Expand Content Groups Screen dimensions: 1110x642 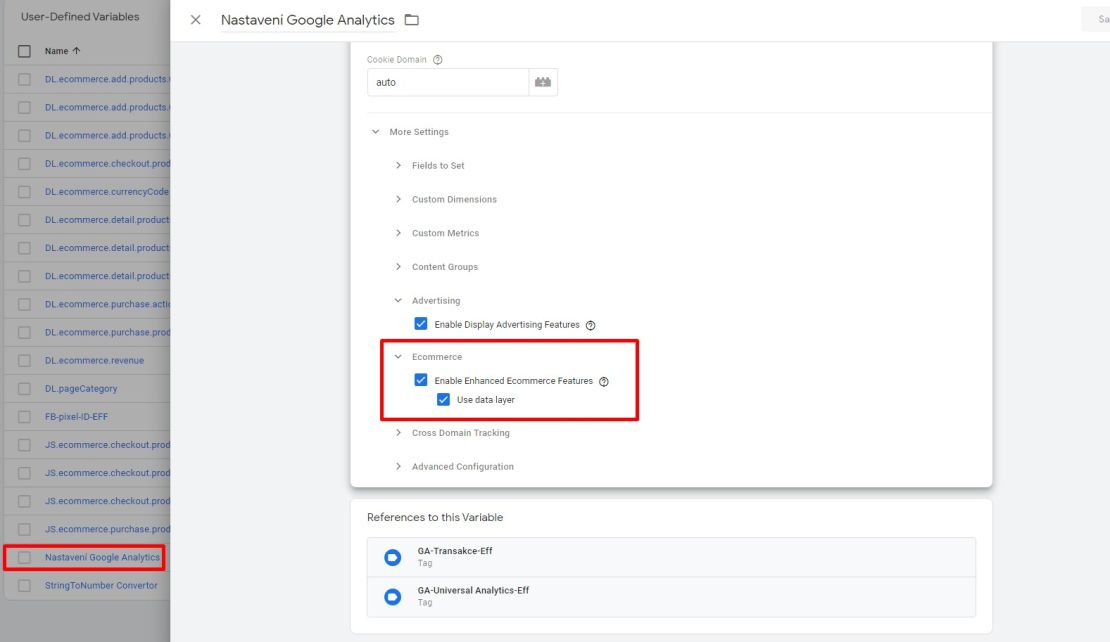coord(398,267)
